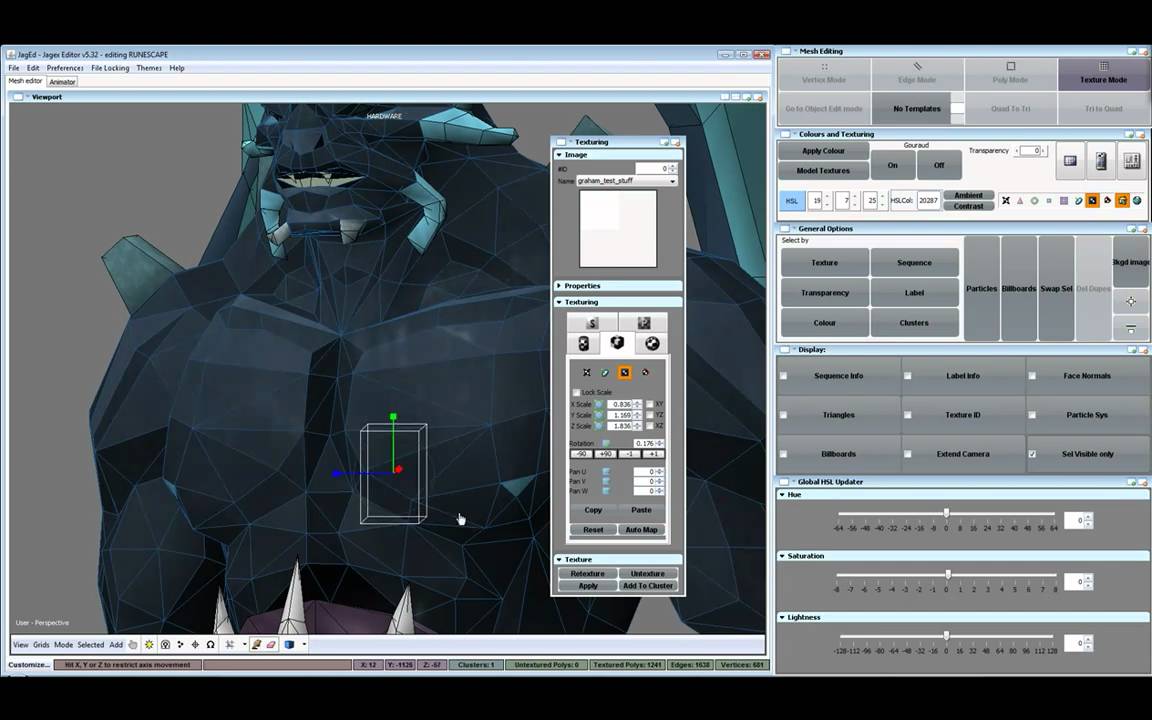Open the File menu
The width and height of the screenshot is (1152, 720).
click(x=14, y=68)
